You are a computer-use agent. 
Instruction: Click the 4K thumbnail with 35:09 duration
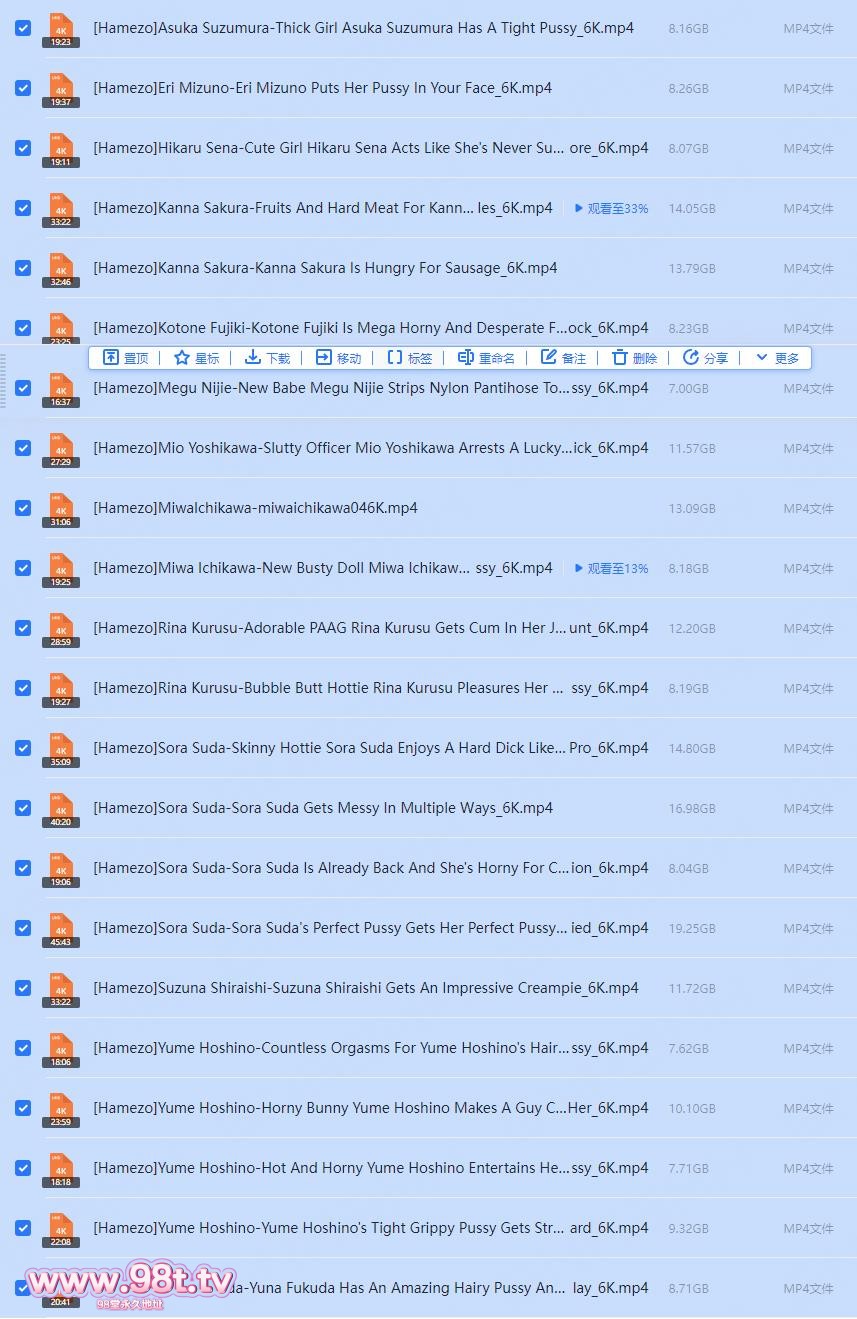coord(61,749)
